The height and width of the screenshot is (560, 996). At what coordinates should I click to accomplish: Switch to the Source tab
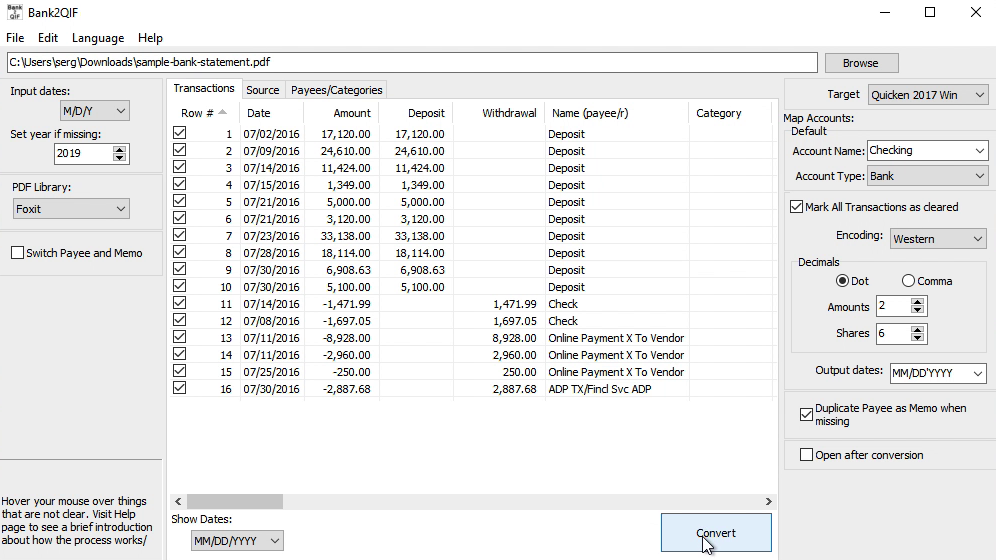coord(262,90)
